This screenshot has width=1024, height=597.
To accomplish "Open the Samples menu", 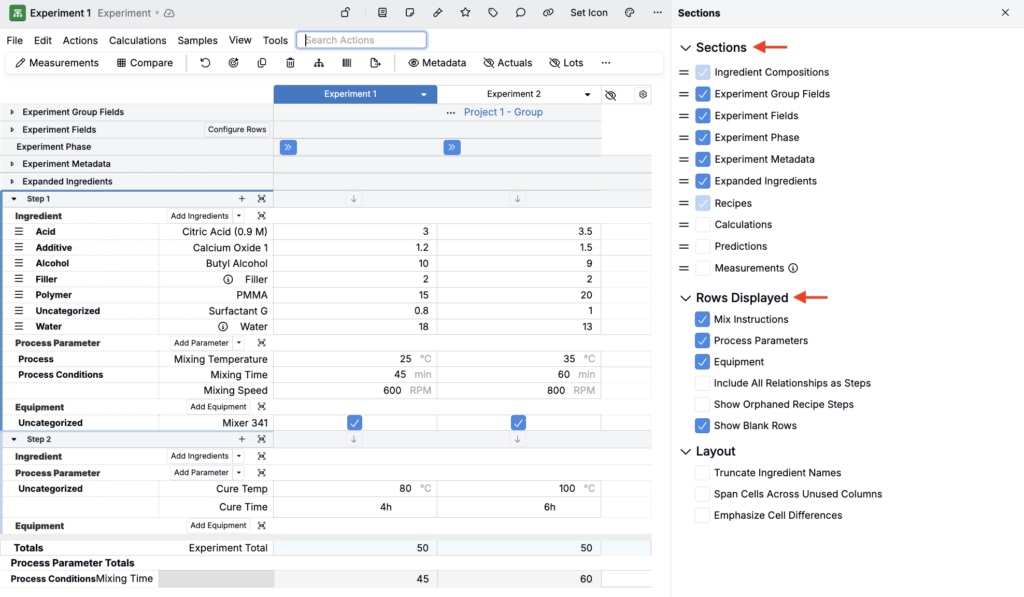I will tap(197, 41).
